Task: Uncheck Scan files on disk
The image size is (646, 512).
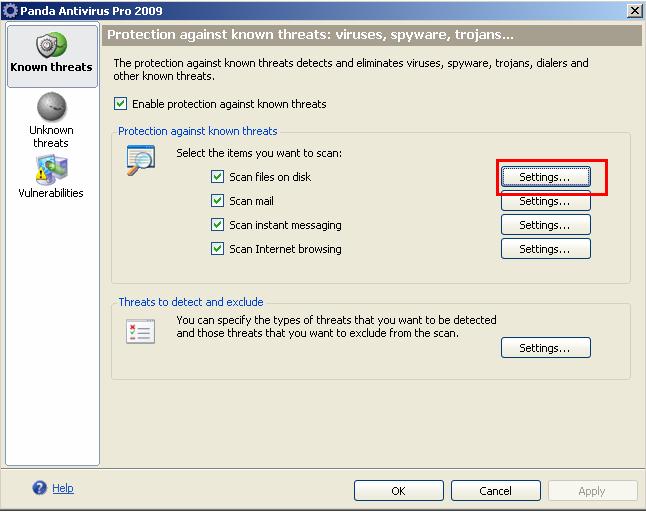Action: 218,177
